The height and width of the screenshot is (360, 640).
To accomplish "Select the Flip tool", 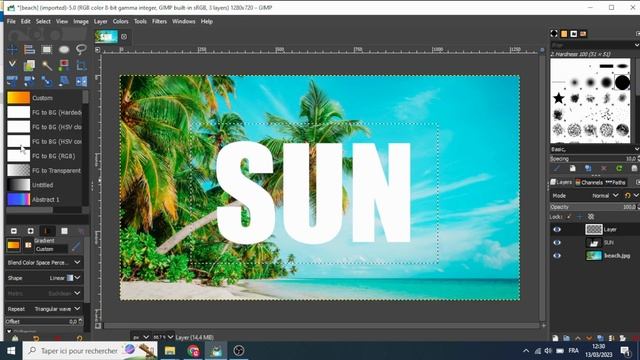I will pyautogui.click(x=81, y=81).
